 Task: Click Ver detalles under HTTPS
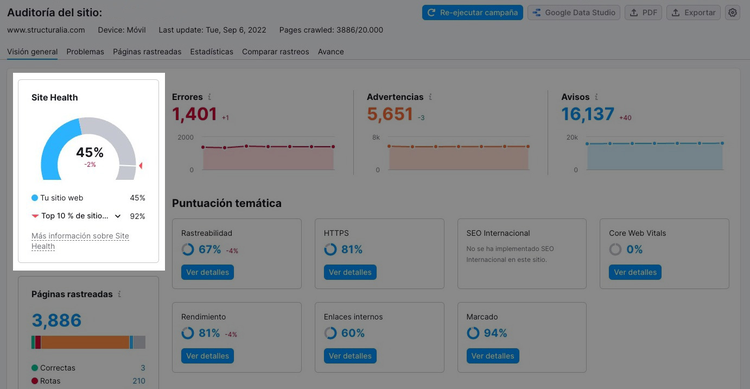coord(350,272)
